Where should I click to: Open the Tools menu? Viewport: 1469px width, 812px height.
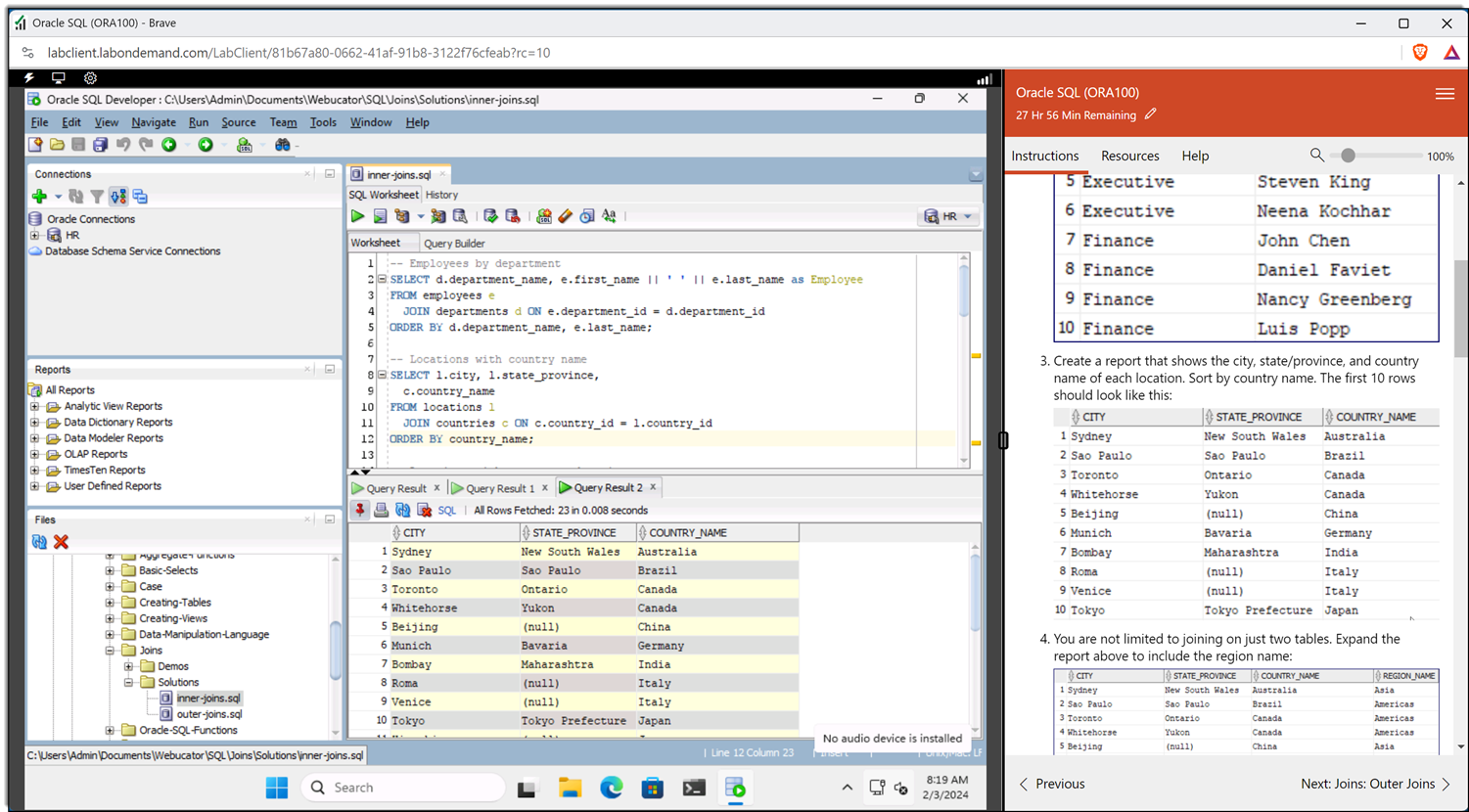pos(323,122)
